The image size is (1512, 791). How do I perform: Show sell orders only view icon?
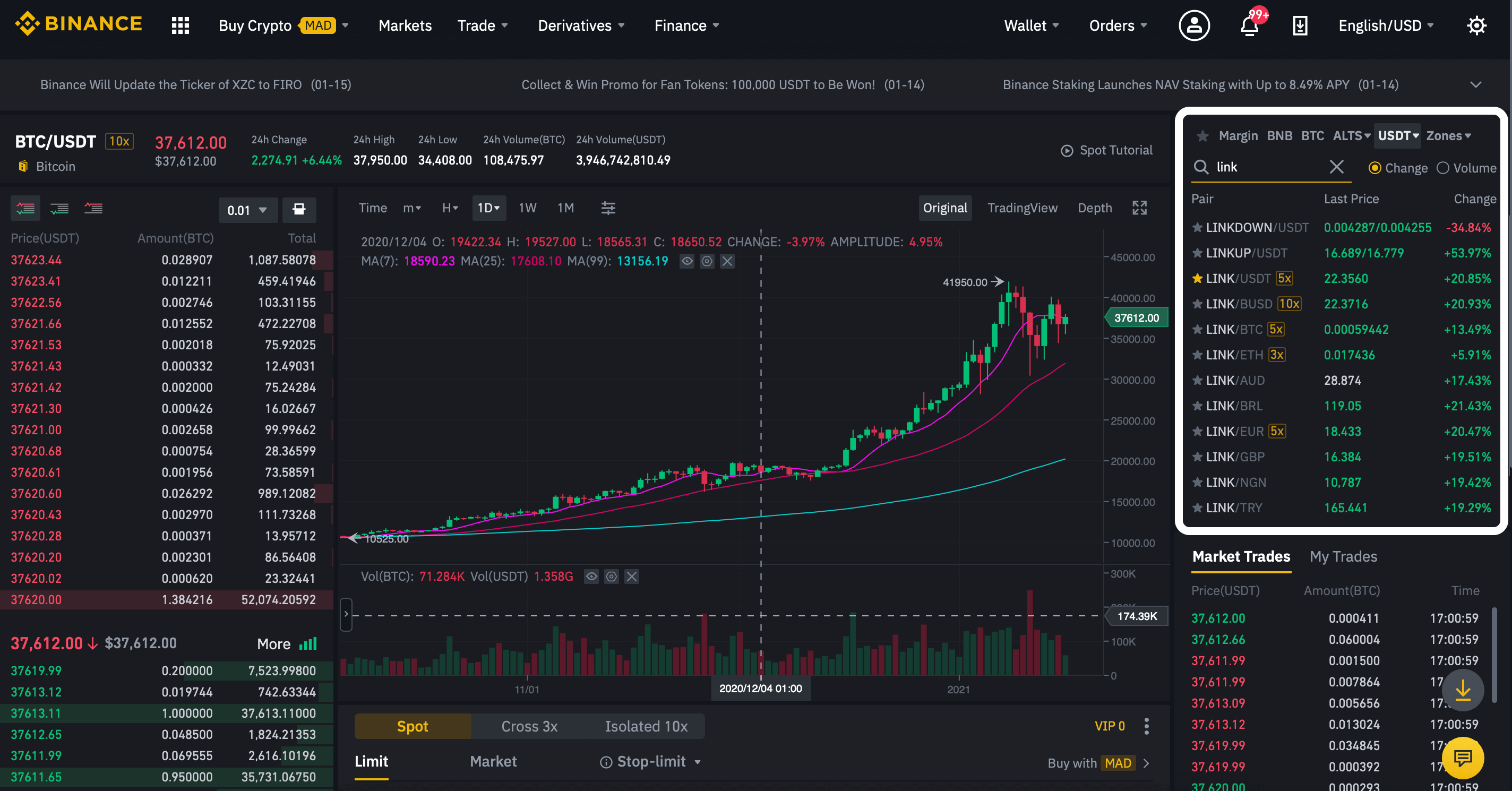pyautogui.click(x=93, y=208)
